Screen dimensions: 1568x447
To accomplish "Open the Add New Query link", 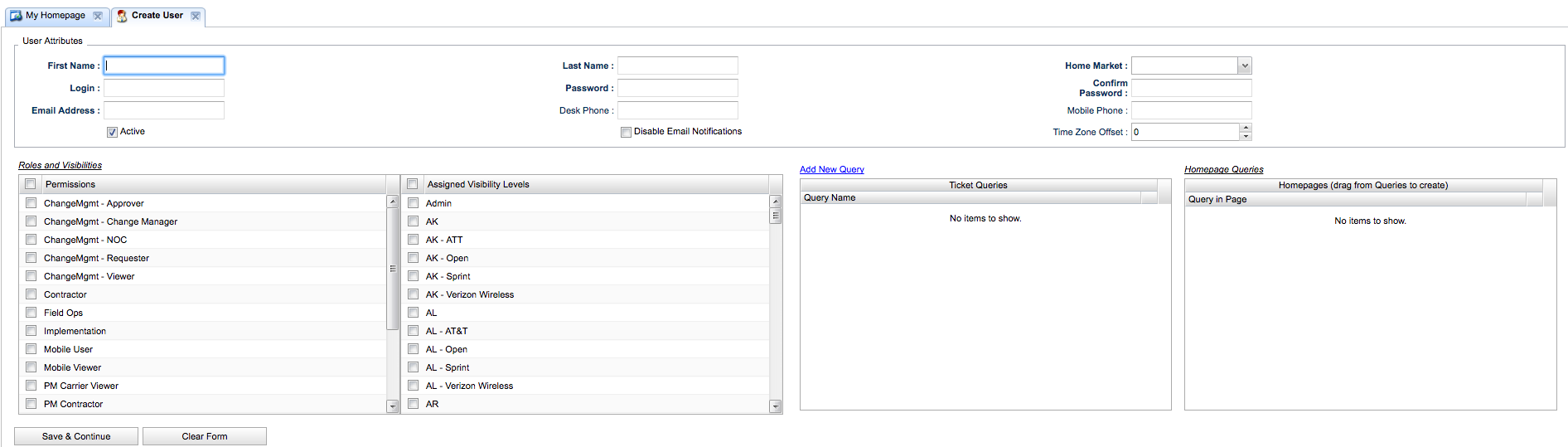I will pos(831,169).
